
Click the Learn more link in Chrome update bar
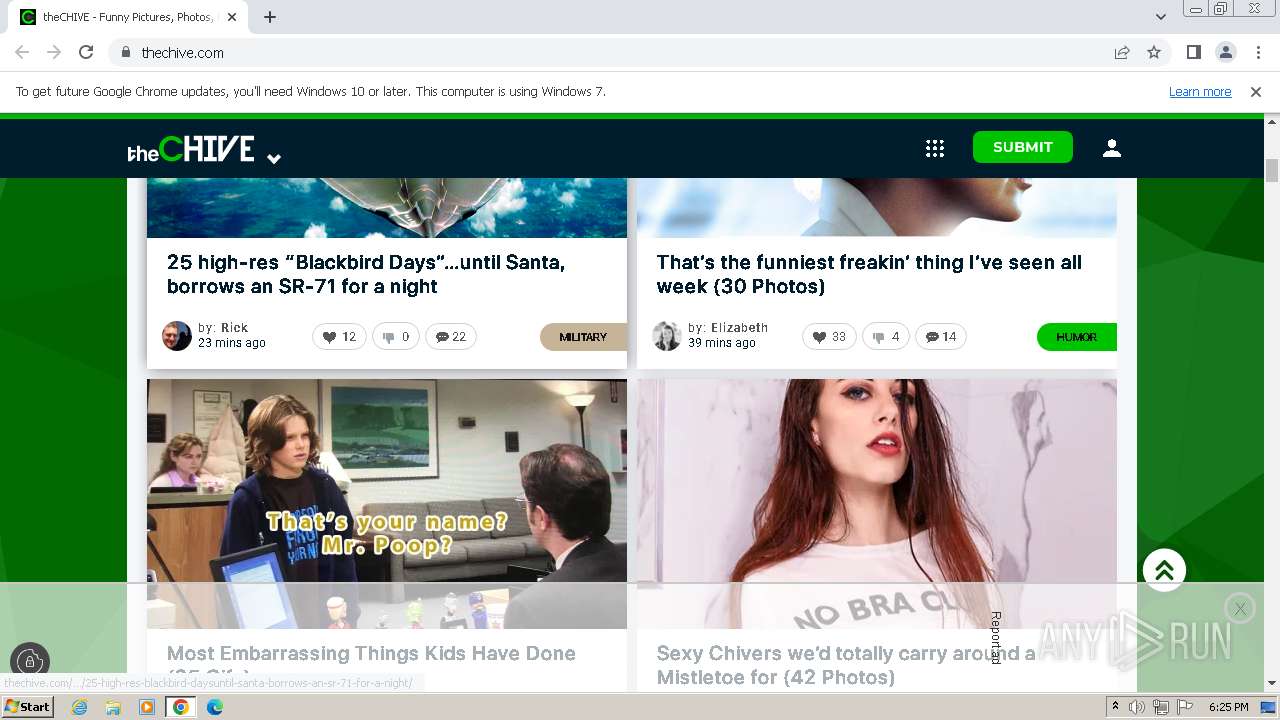[1200, 92]
